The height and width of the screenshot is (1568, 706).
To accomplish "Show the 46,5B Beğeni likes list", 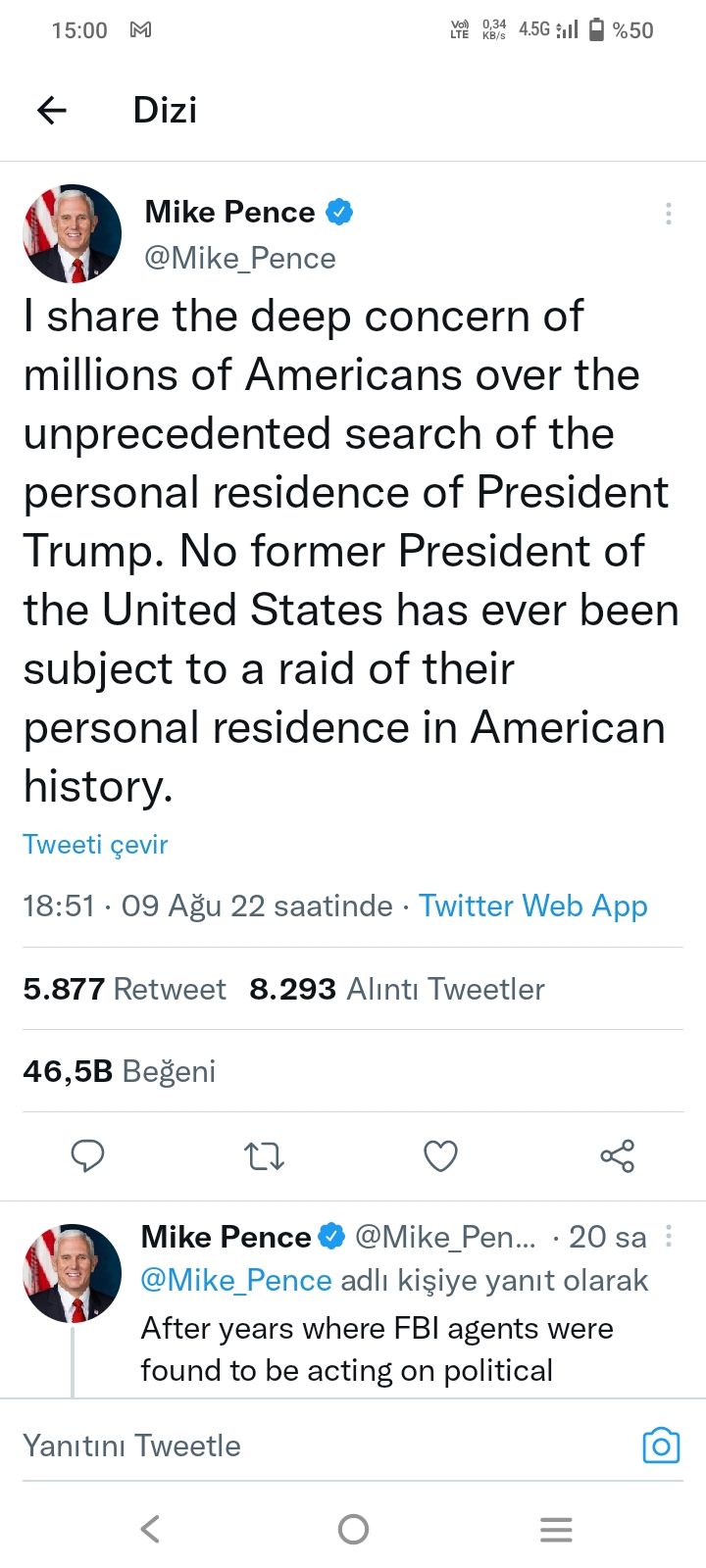I will tap(120, 1071).
